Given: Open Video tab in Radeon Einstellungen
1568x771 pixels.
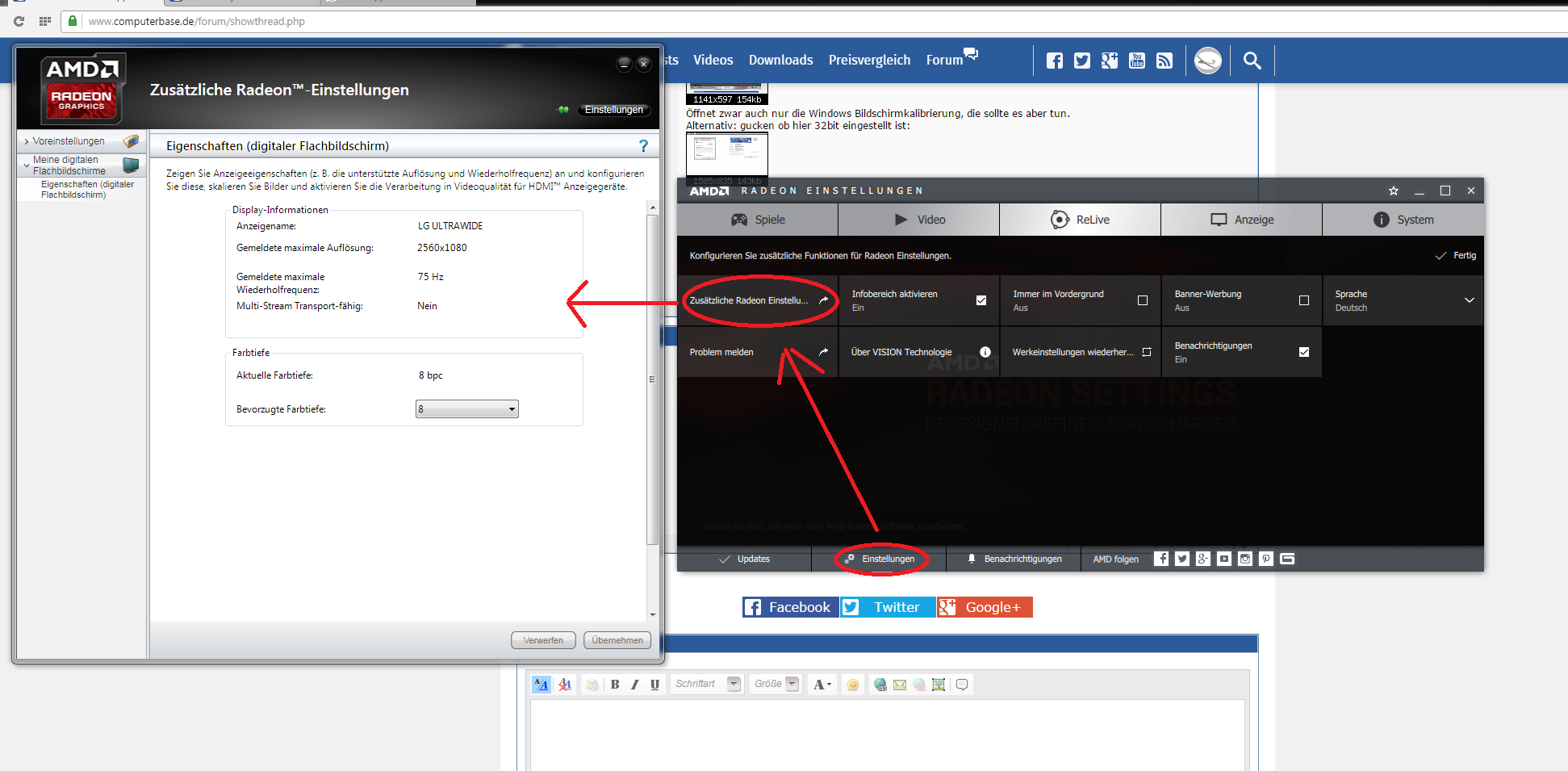Looking at the screenshot, I should coord(919,220).
